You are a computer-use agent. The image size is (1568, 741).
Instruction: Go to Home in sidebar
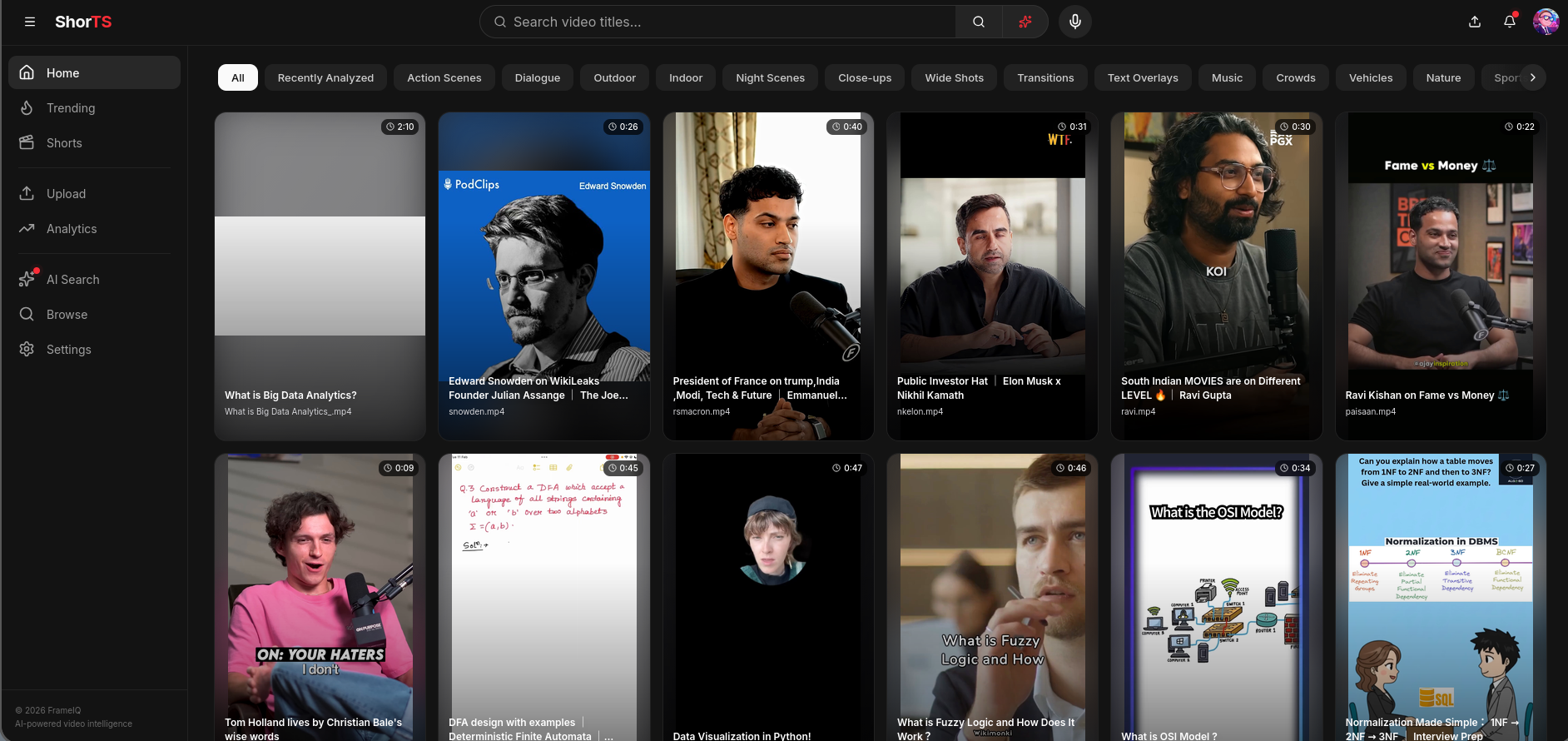click(x=94, y=72)
